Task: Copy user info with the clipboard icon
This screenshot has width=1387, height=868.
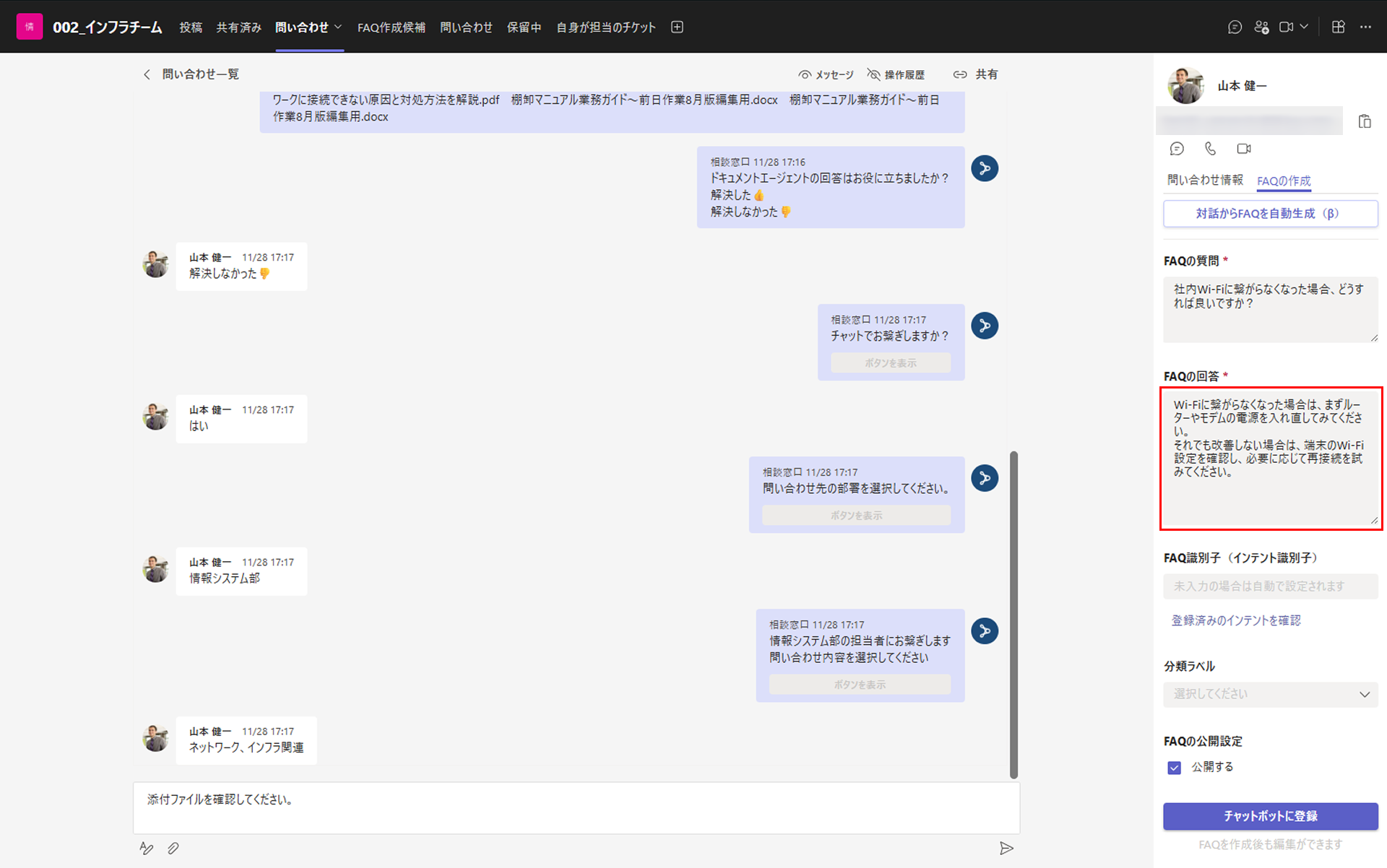Action: click(x=1365, y=121)
